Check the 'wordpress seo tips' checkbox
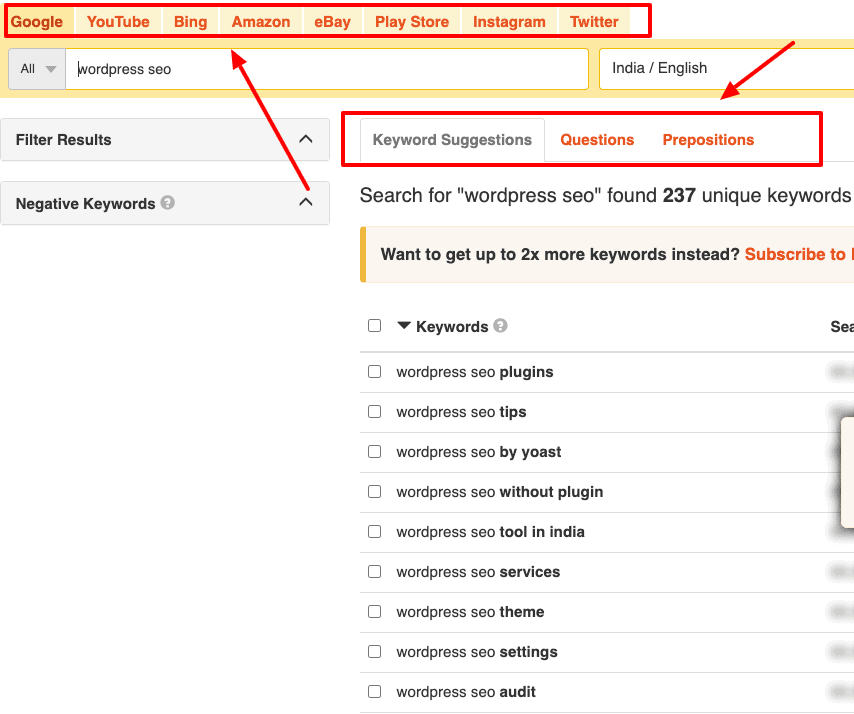854x714 pixels. click(374, 411)
